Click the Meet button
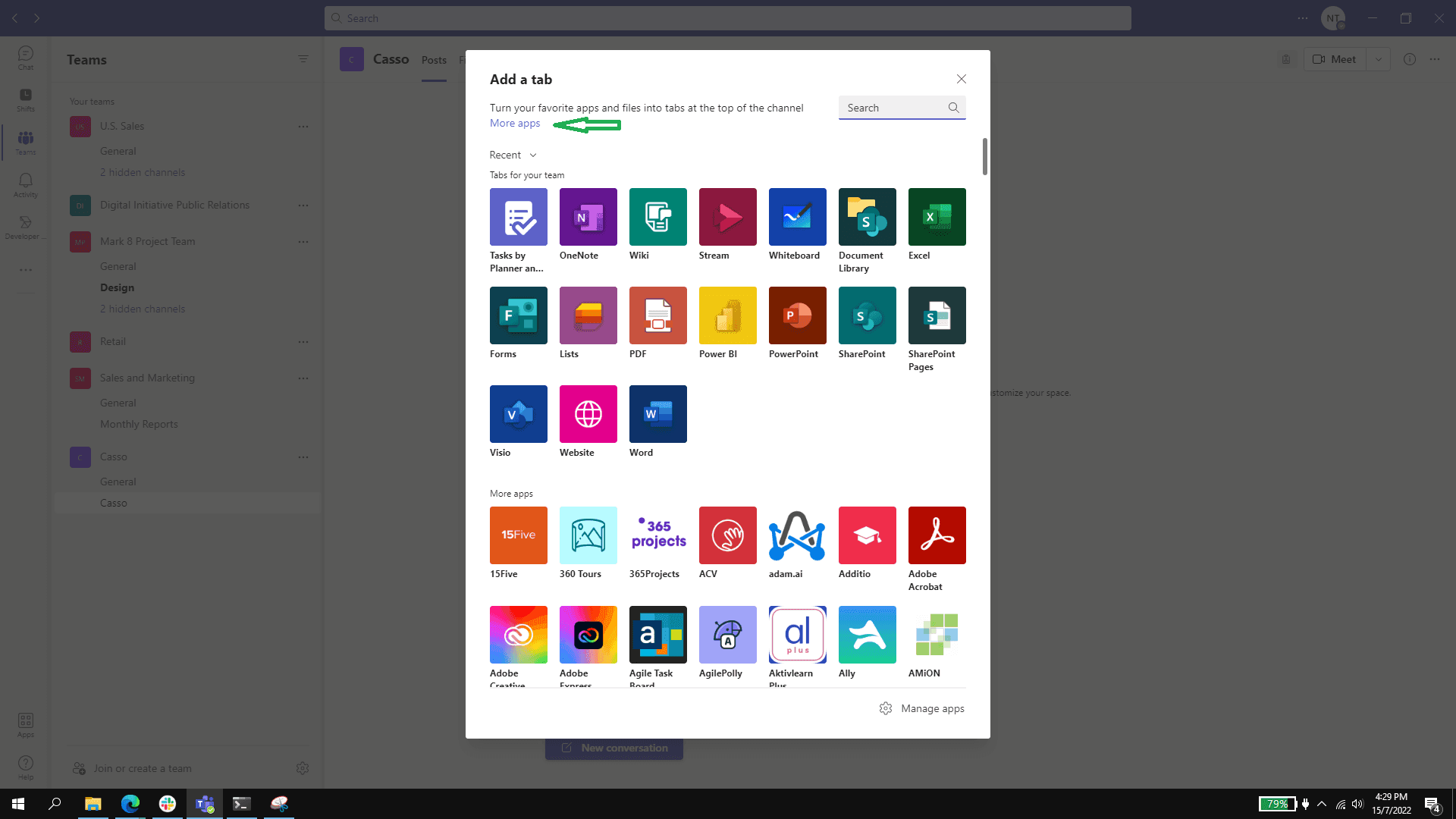The height and width of the screenshot is (819, 1456). coord(1335,59)
